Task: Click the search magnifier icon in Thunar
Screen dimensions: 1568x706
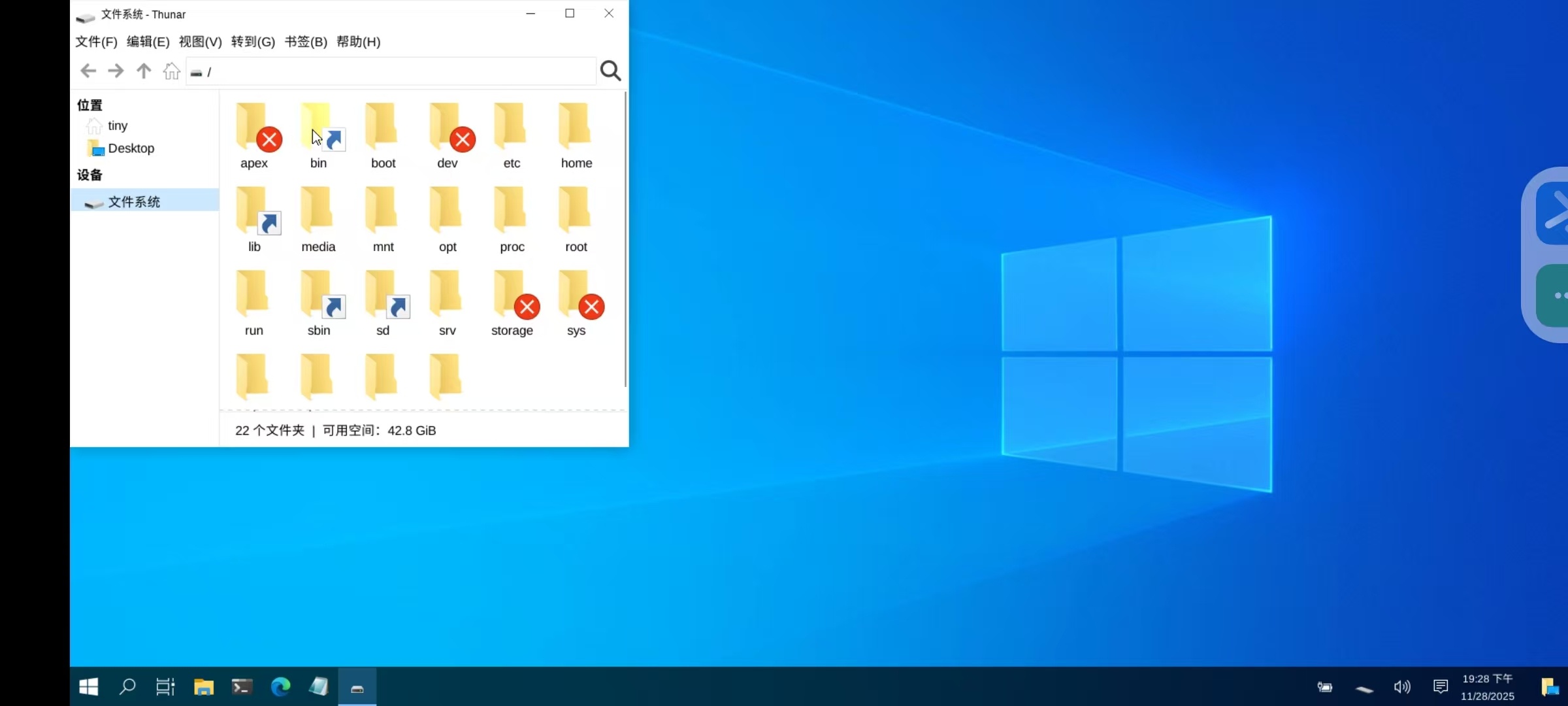Action: (x=610, y=71)
